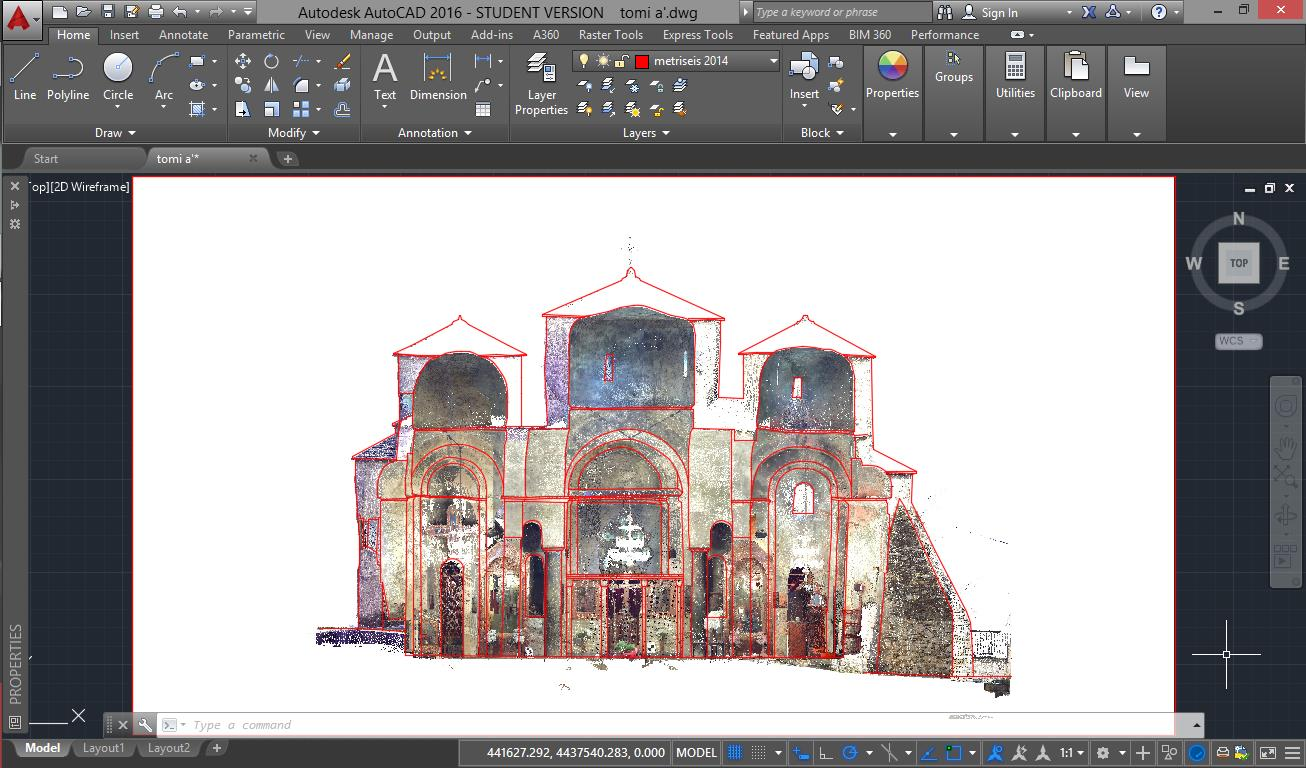The width and height of the screenshot is (1306, 768).
Task: Activate the Mirror tool
Action: 271,85
